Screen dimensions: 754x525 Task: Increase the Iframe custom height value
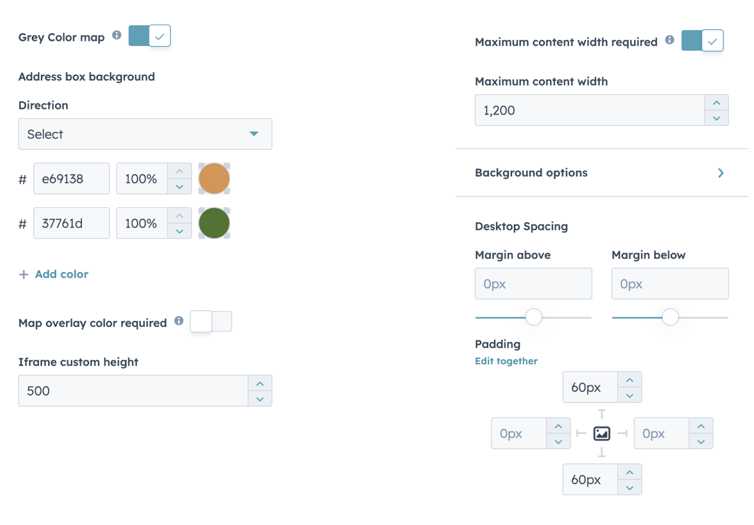(260, 383)
